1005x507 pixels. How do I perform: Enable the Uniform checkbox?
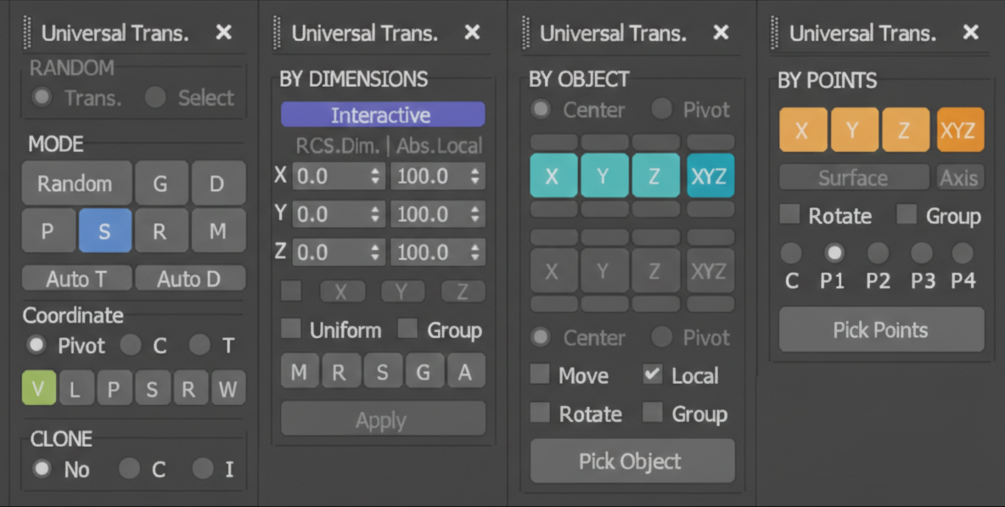[291, 329]
